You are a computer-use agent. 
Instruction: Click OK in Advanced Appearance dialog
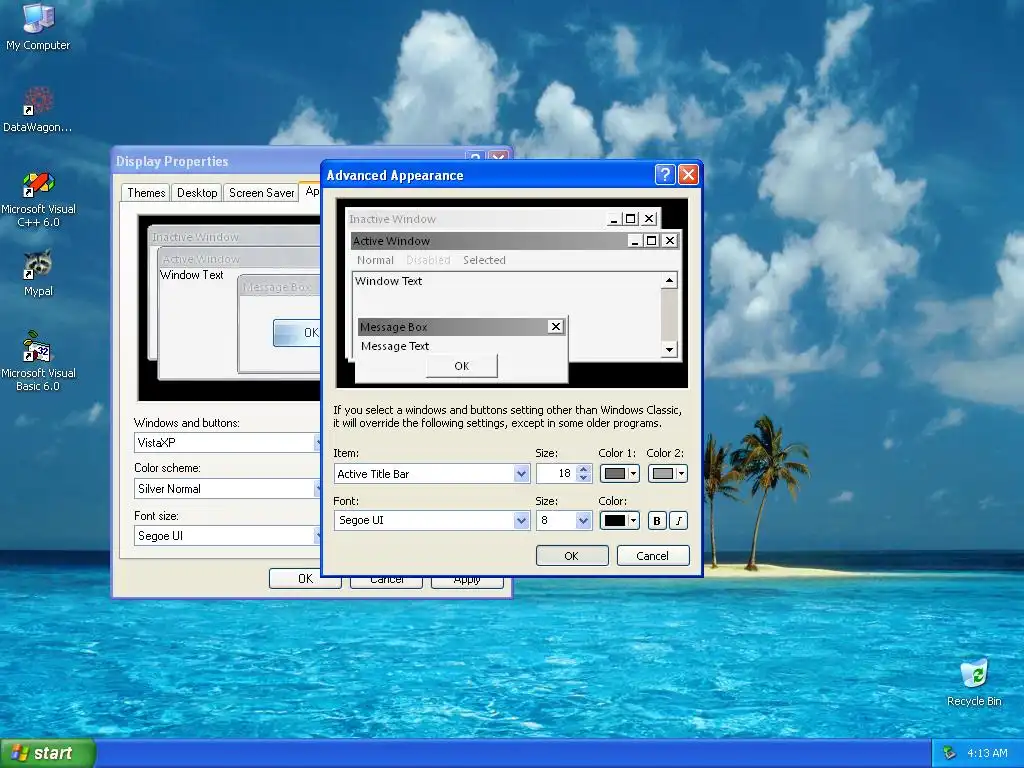tap(571, 556)
